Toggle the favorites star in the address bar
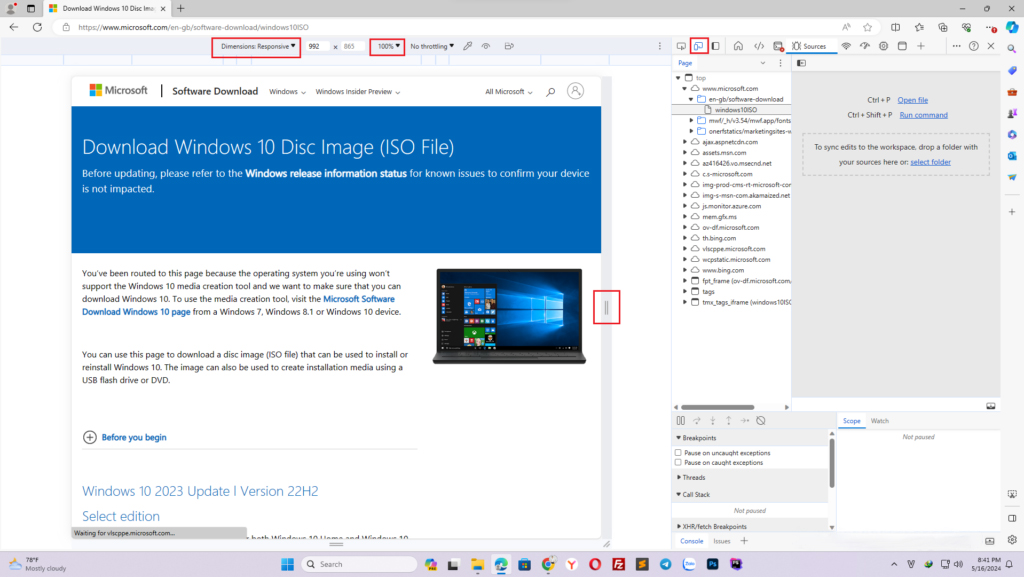1024x577 pixels. [x=867, y=28]
